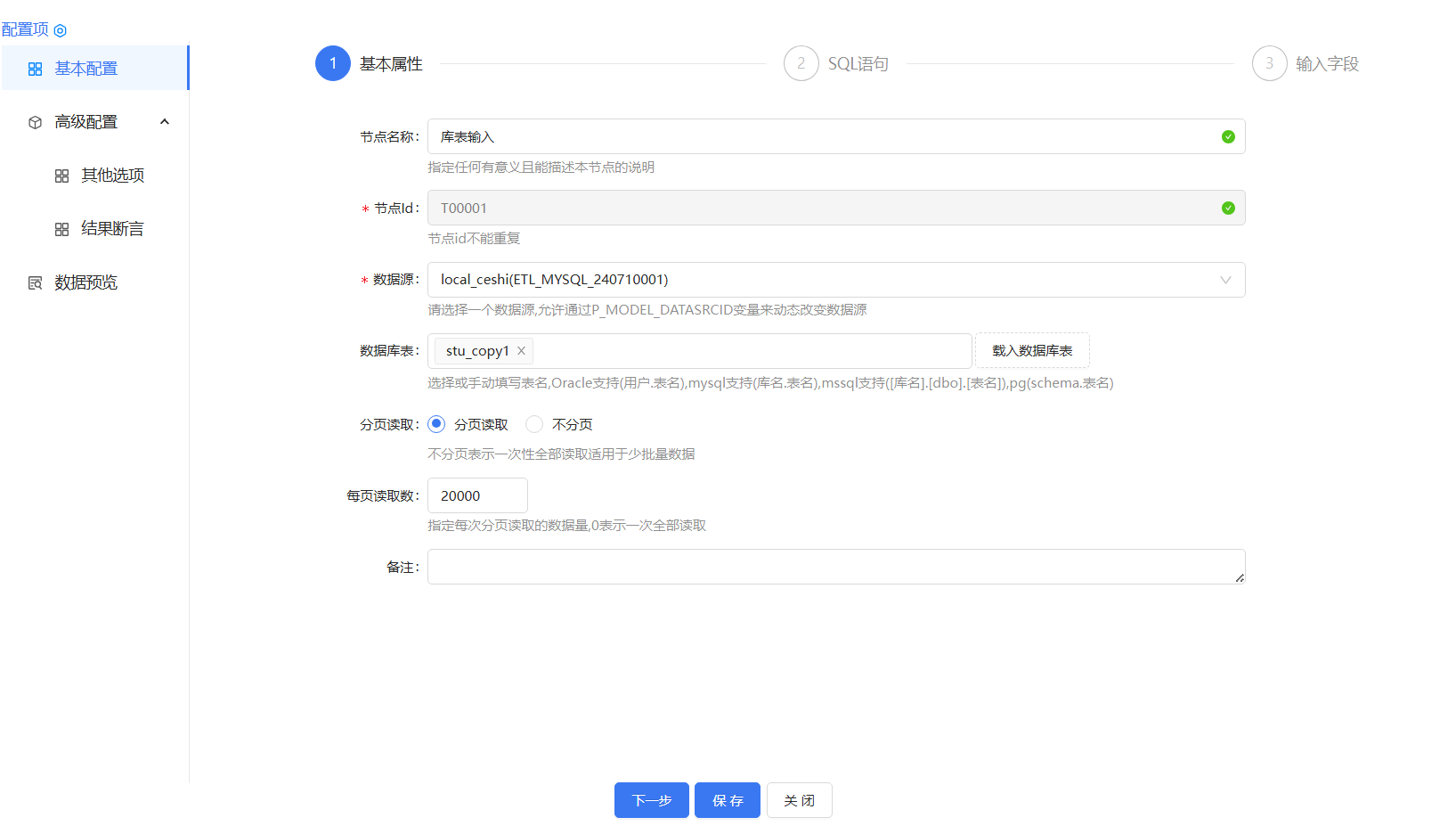Image resolution: width=1456 pixels, height=834 pixels.
Task: Click the grid icon of 基本配置
Action: click(x=36, y=69)
